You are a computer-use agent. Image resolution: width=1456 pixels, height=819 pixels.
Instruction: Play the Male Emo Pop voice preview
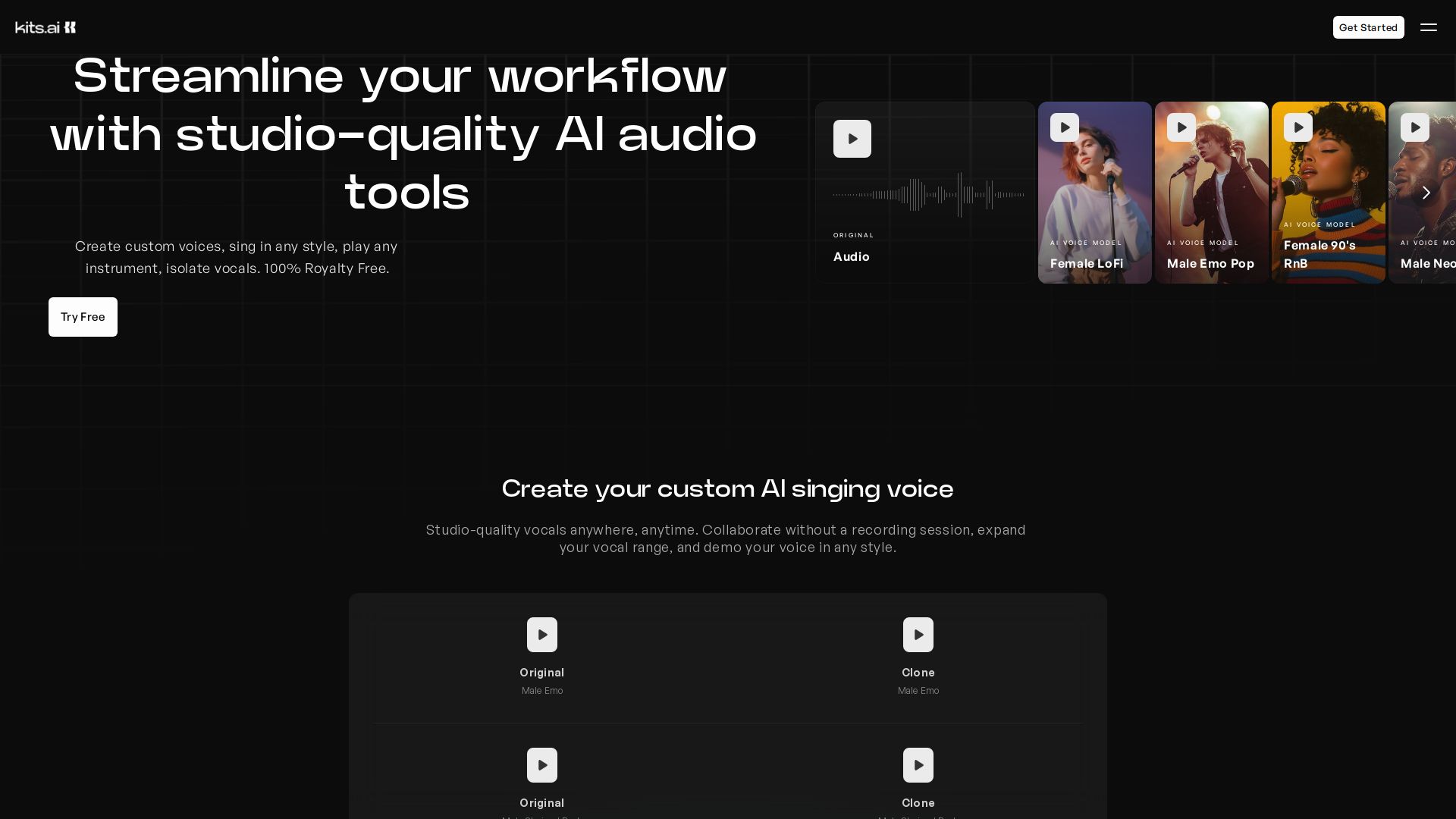coord(1181,127)
